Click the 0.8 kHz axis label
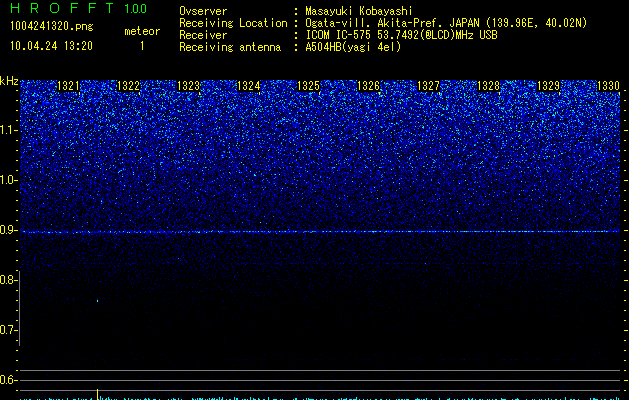This screenshot has height=400, width=629. (8, 280)
